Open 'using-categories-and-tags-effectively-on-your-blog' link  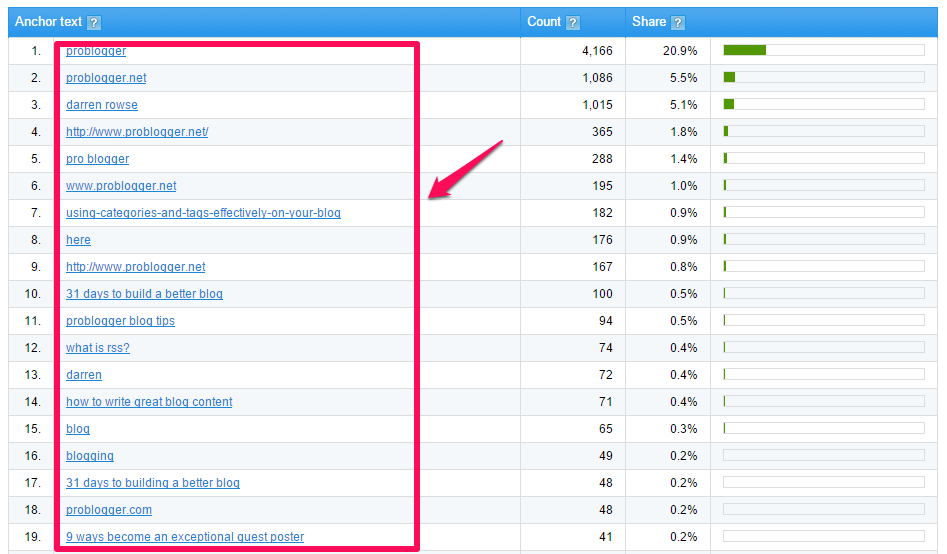203,213
